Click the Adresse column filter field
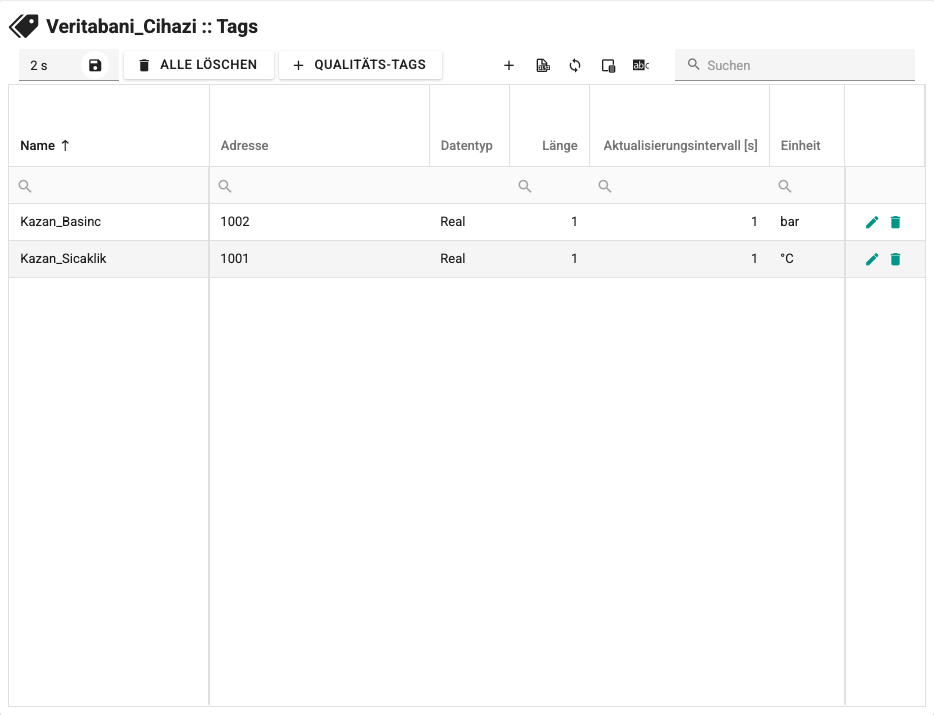This screenshot has height=715, width=934. (x=319, y=186)
